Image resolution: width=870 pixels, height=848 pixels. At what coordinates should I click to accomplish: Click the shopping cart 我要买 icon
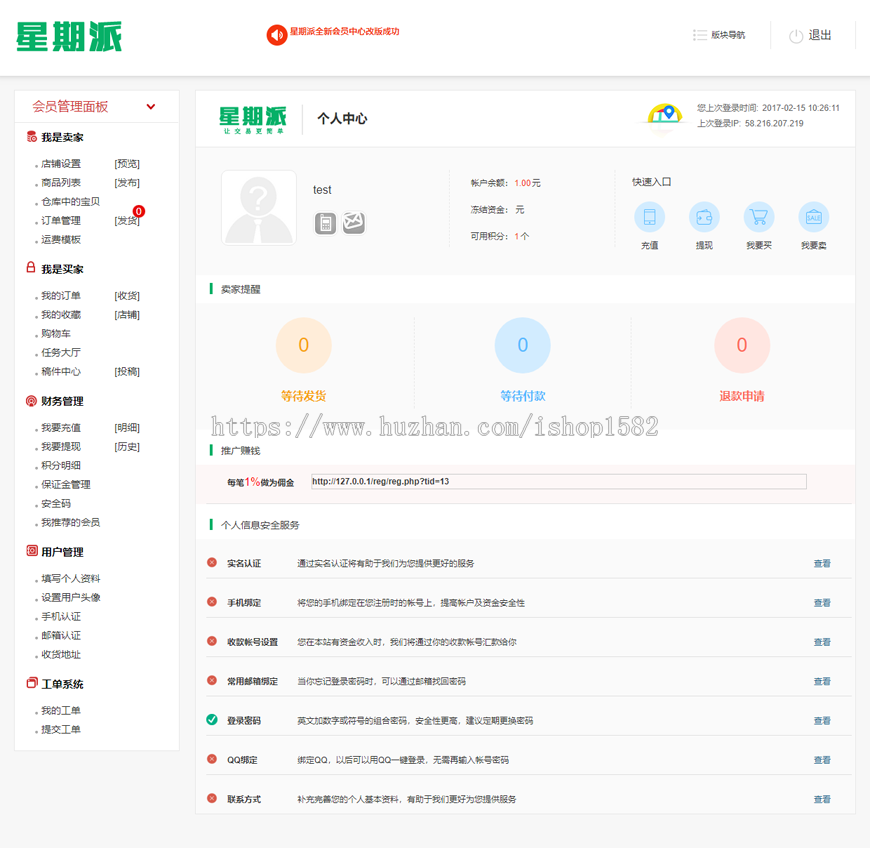tap(759, 218)
